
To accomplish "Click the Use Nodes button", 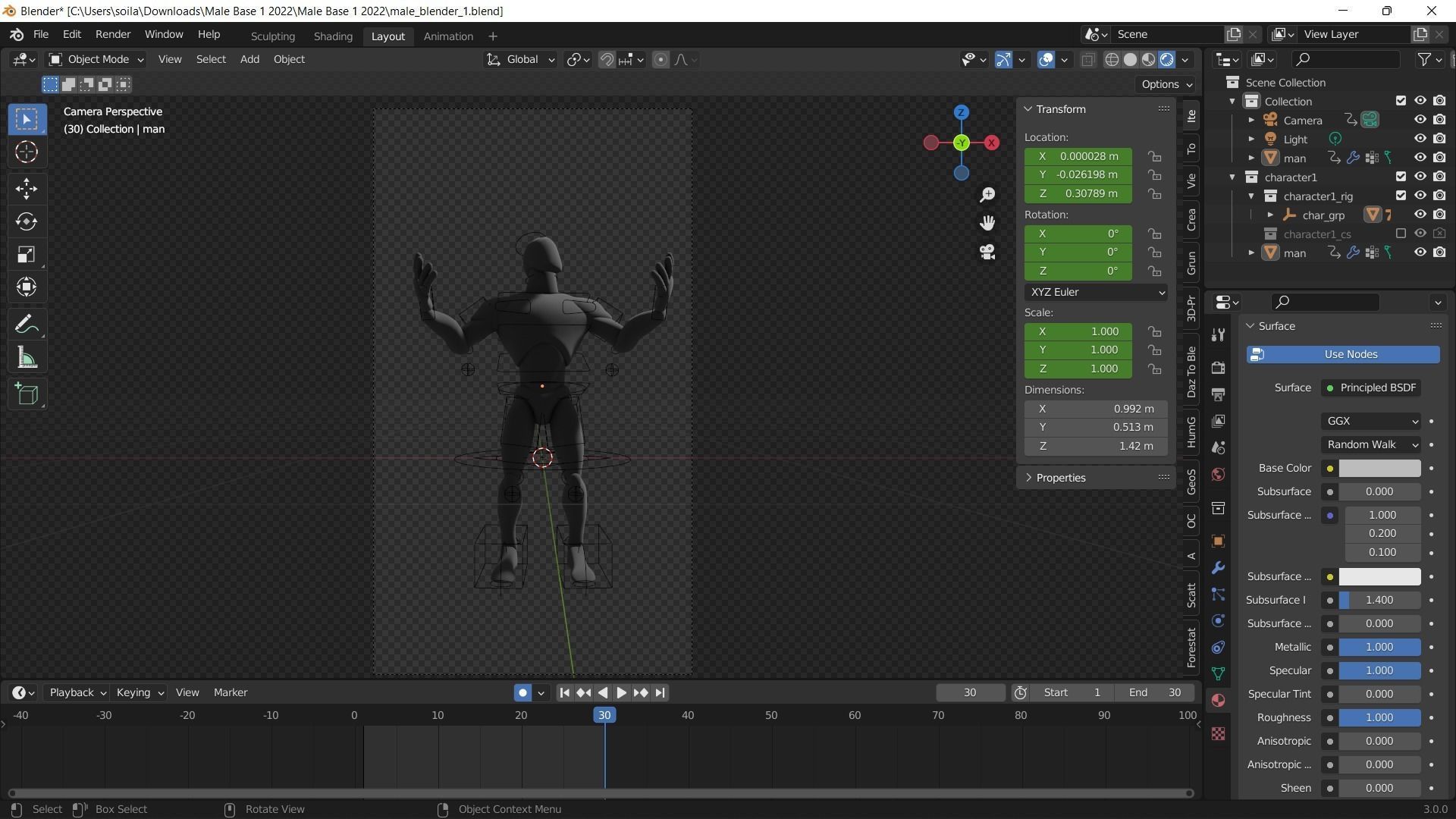I will click(x=1343, y=354).
